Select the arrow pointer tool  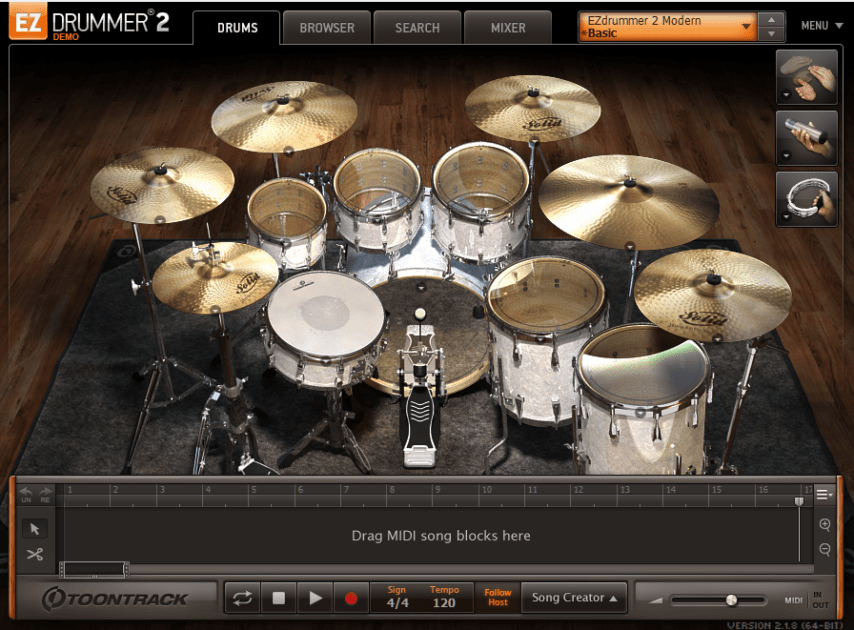click(x=35, y=528)
